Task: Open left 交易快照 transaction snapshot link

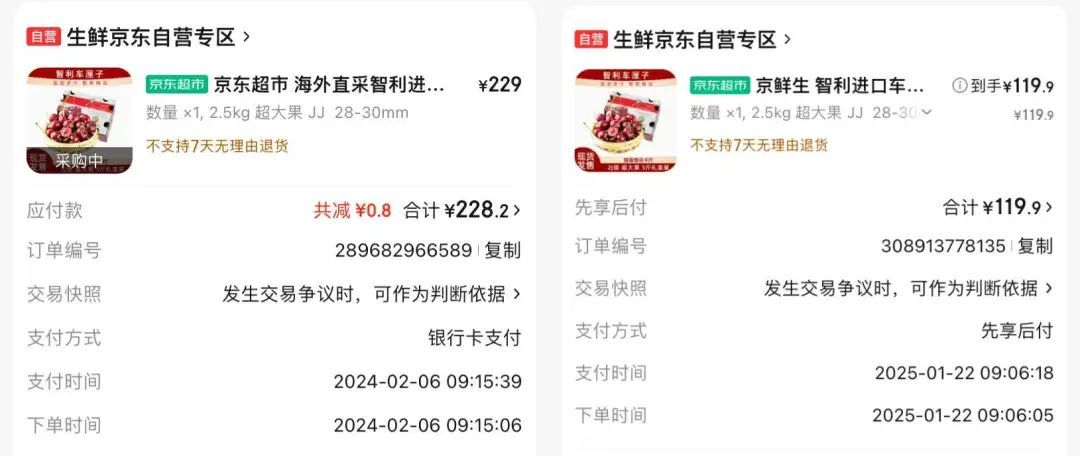Action: tap(371, 294)
